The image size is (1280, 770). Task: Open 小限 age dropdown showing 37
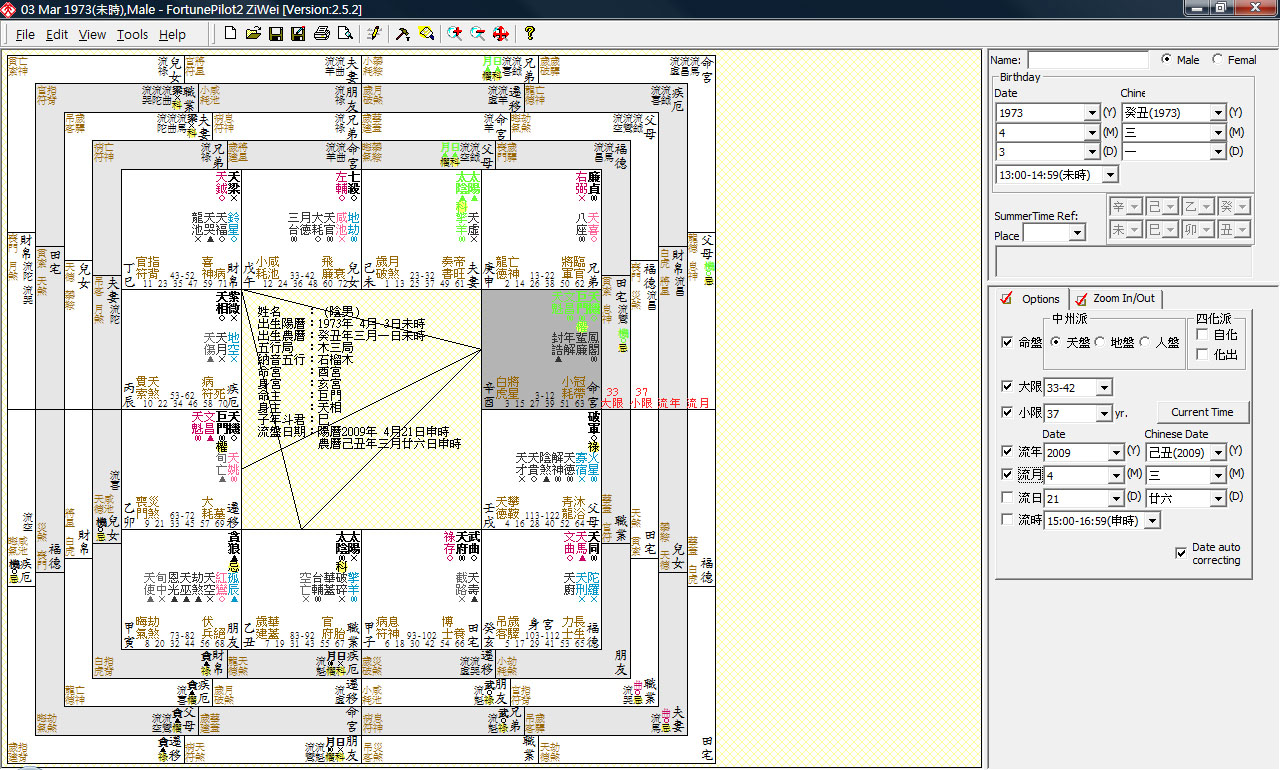coord(1104,413)
